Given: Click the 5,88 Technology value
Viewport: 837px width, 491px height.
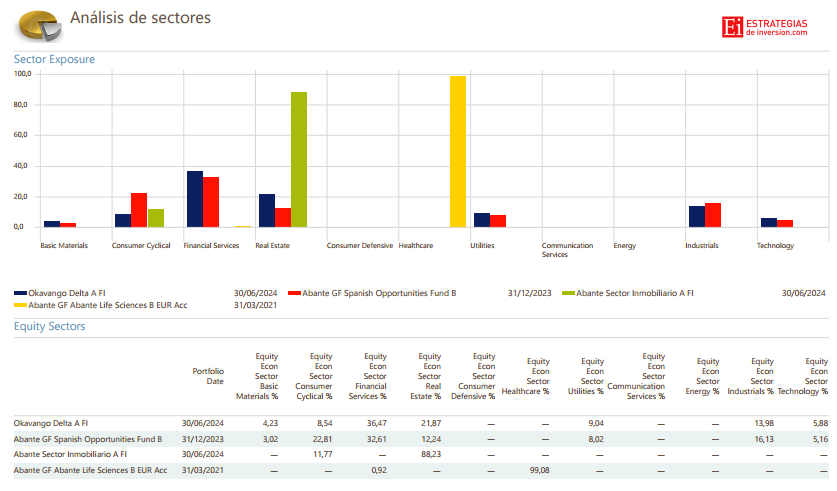Looking at the screenshot, I should 820,423.
